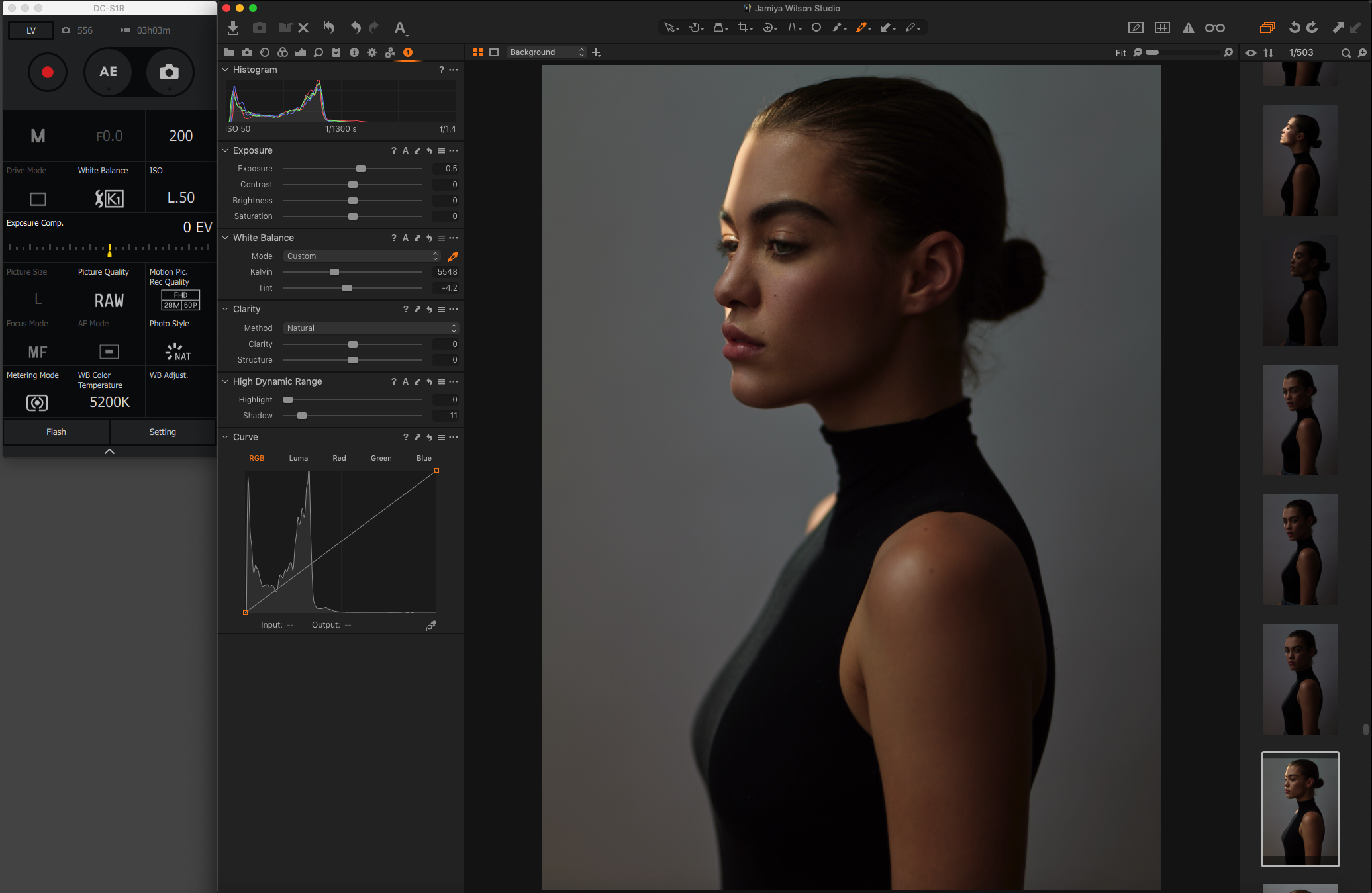Toggle Exposure Warning triangle icon
The image size is (1372, 893).
tap(1189, 28)
